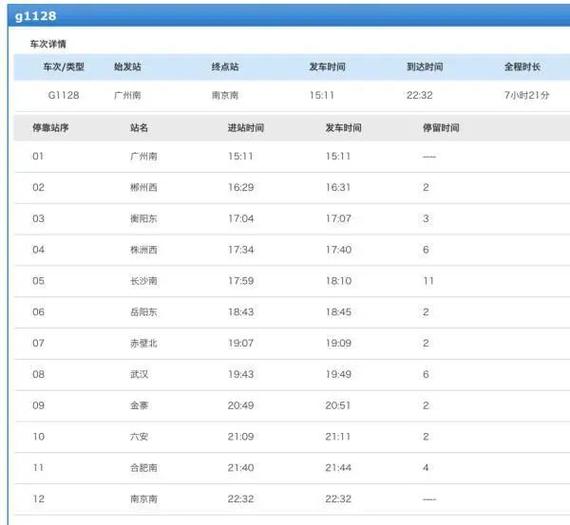Click the final stop 南京南 in row 12
The image size is (570, 525).
(x=144, y=499)
